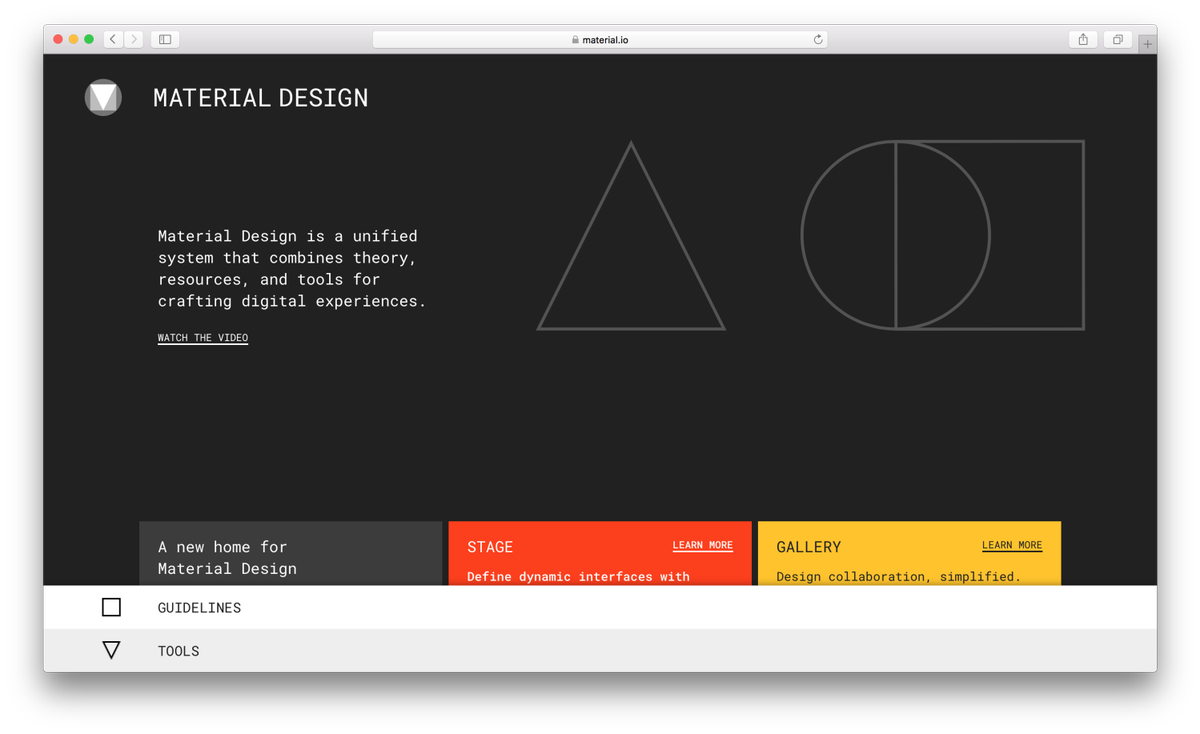Viewport: 1200px width, 734px height.
Task: Click LEARN MORE on the Stage card
Action: pos(702,545)
